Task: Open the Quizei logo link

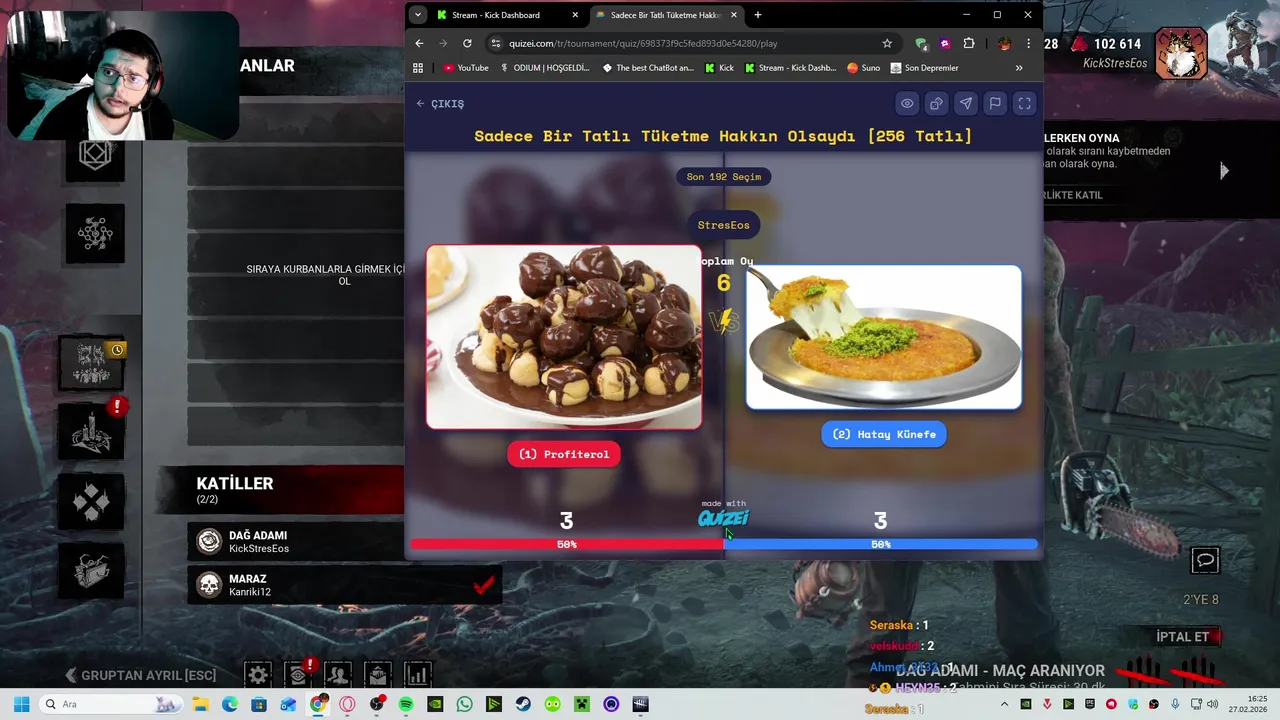Action: 723,517
